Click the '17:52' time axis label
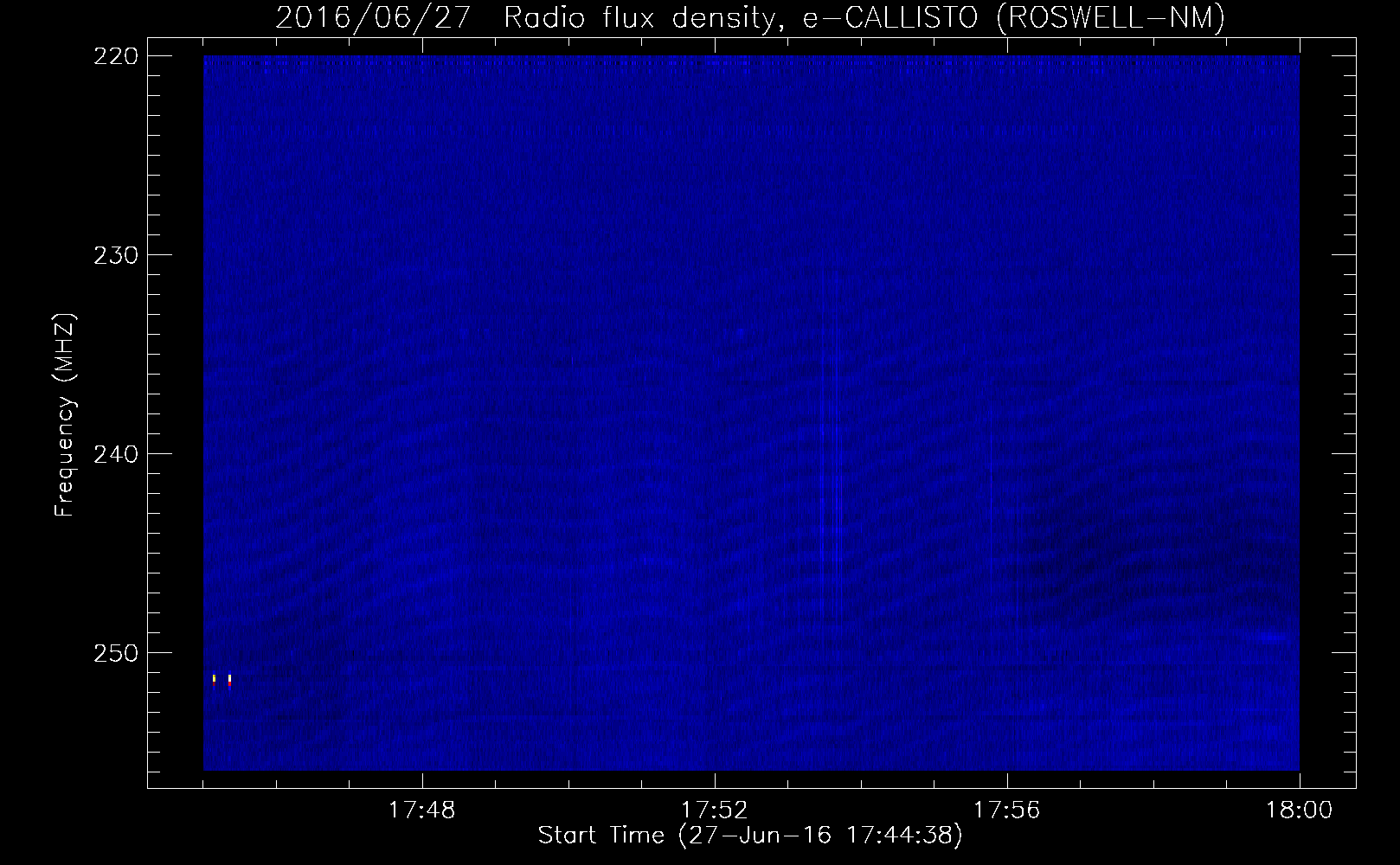 click(715, 811)
